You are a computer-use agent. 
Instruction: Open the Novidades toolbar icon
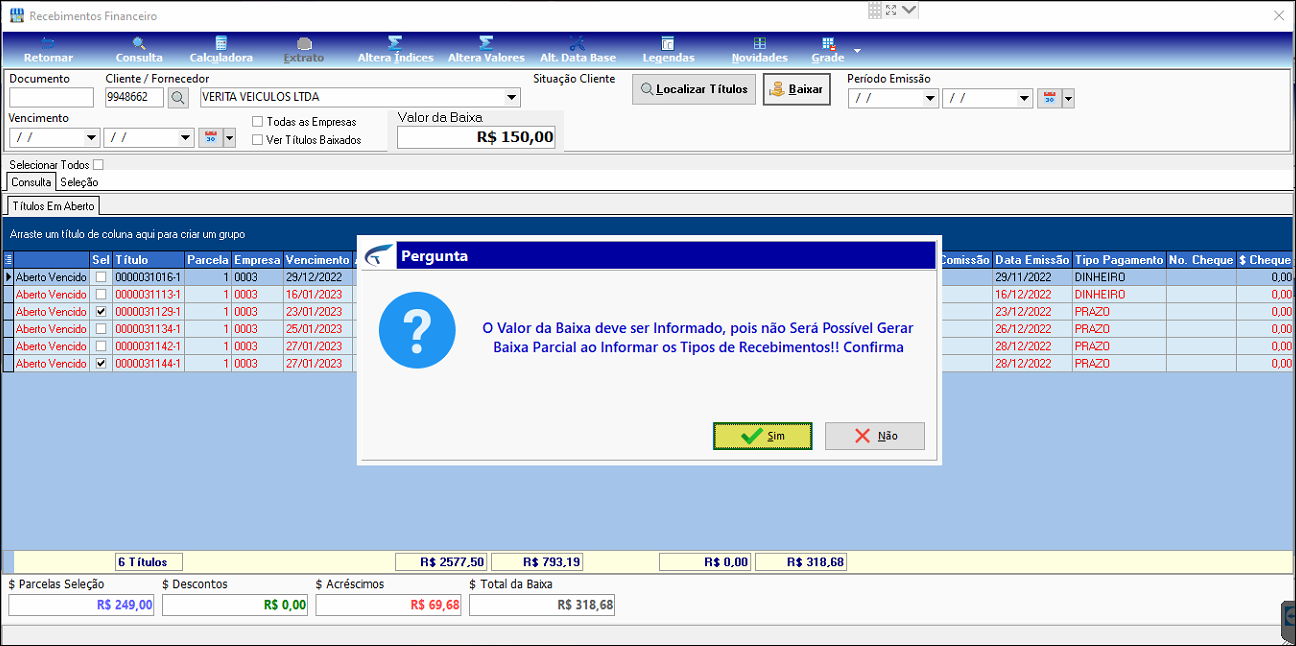pyautogui.click(x=759, y=44)
